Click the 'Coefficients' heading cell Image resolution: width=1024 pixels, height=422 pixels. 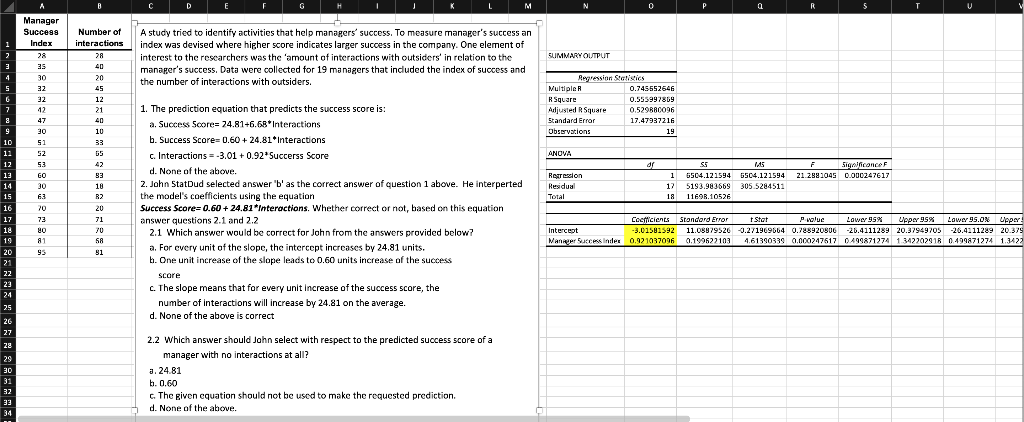tap(650, 219)
